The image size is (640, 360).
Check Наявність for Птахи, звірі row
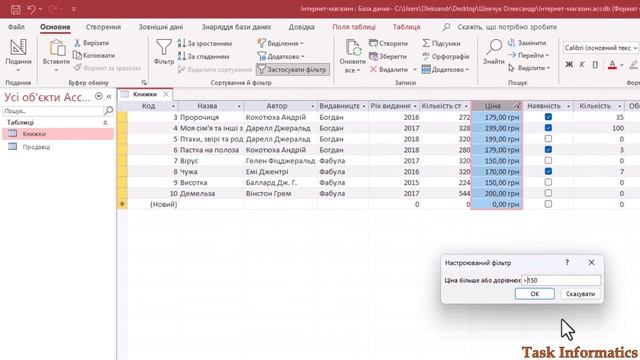(548, 139)
